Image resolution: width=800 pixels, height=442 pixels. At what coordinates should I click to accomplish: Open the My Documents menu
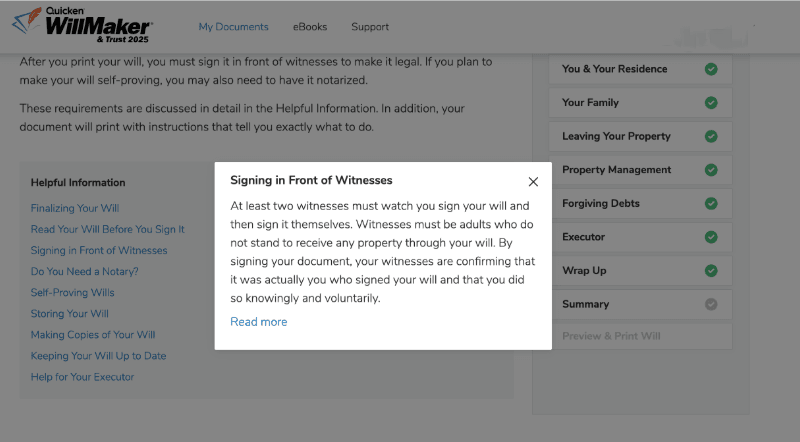[x=233, y=27]
